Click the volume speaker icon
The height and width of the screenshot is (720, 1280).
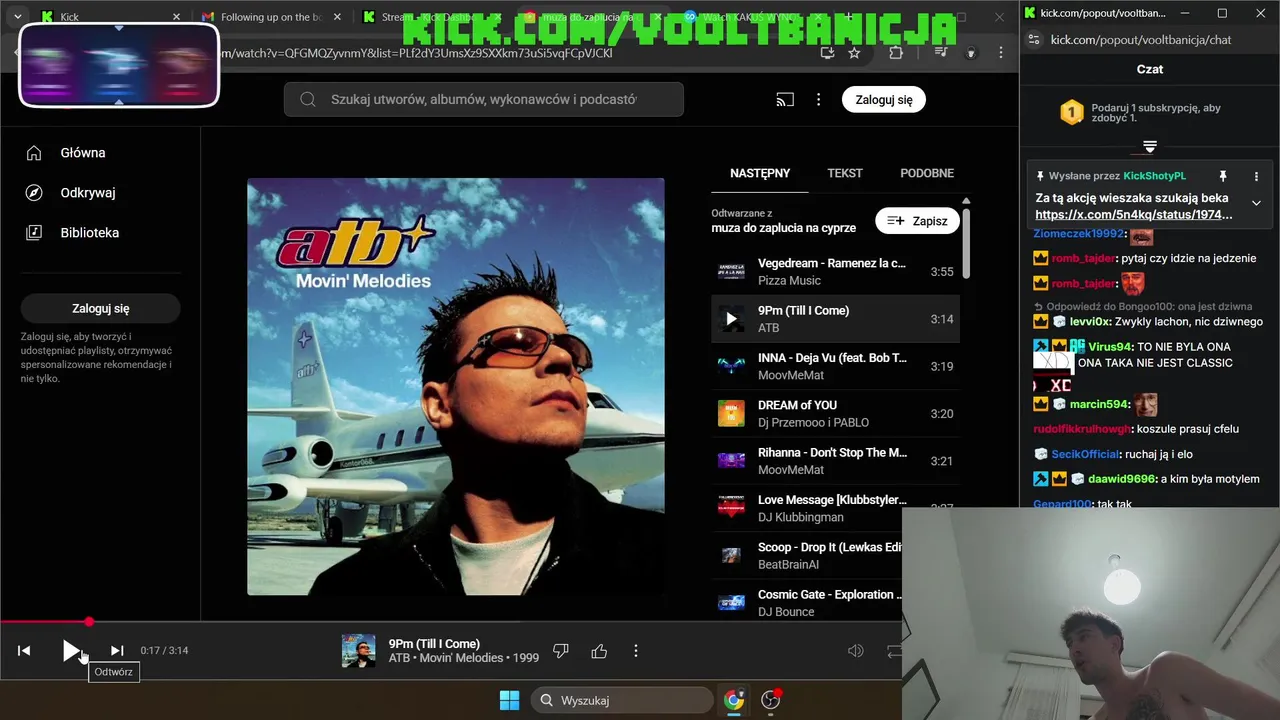(x=856, y=651)
